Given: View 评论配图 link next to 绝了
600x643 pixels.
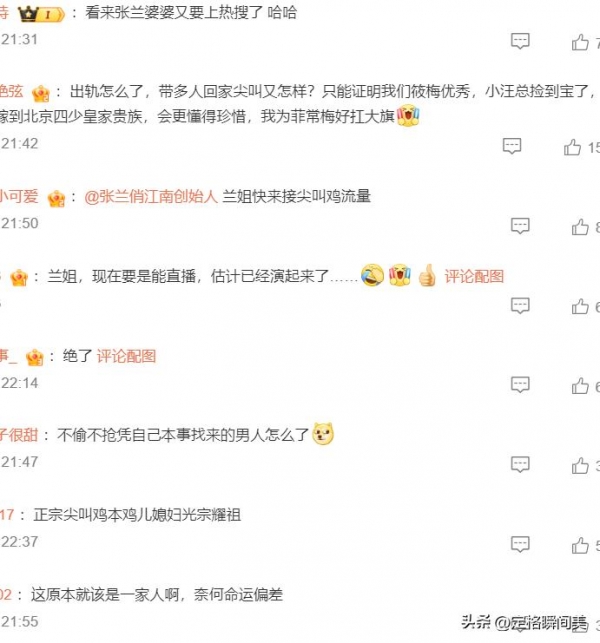Looking at the screenshot, I should [x=126, y=356].
